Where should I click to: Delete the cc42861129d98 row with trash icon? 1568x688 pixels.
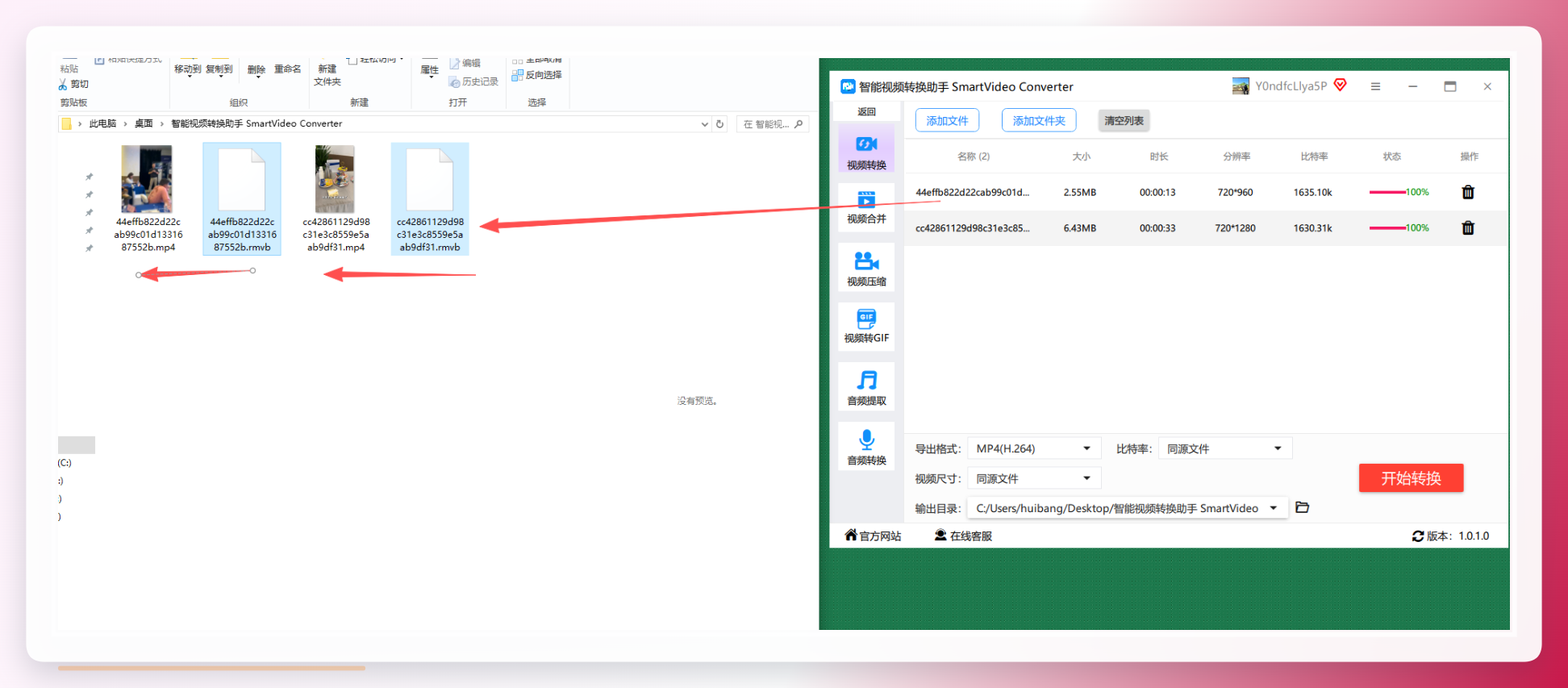click(1468, 228)
